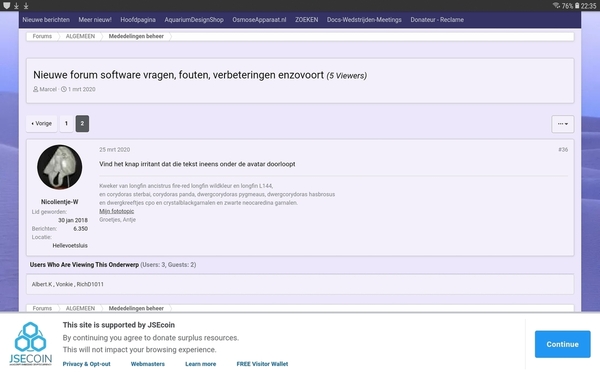
Task: Open the thread options dropdown with three dots
Action: (562, 124)
